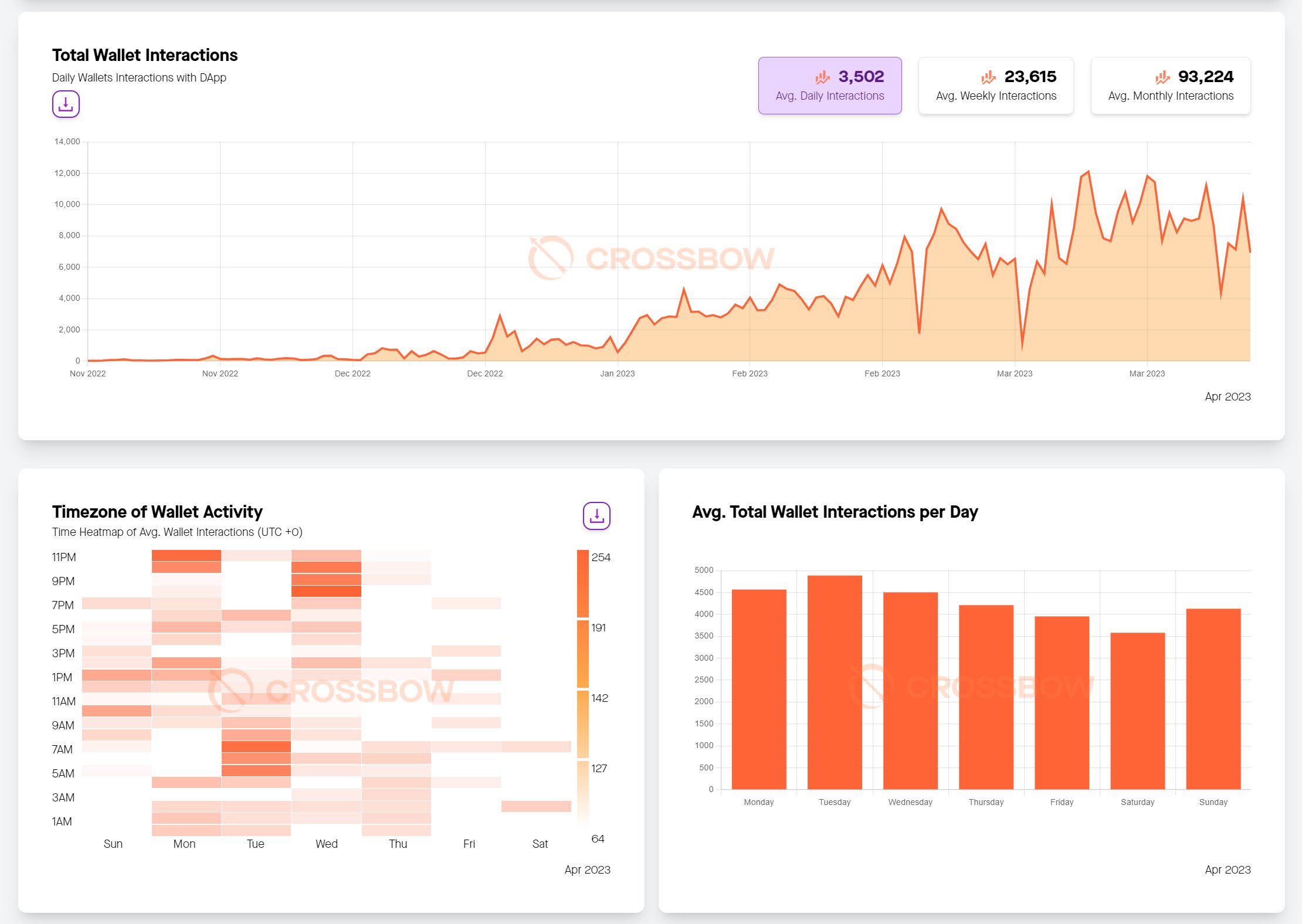Click Tuesday 7AM heatmap cell
Image resolution: width=1302 pixels, height=924 pixels.
[256, 747]
